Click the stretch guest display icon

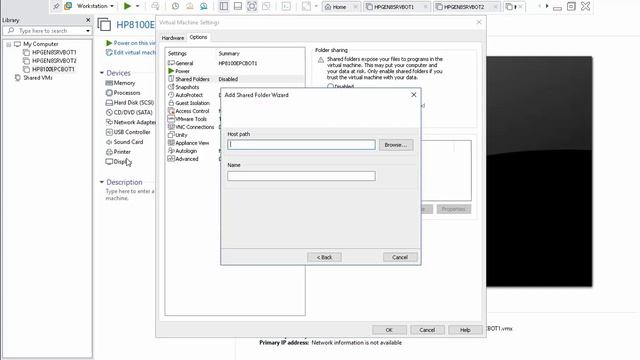click(306, 6)
